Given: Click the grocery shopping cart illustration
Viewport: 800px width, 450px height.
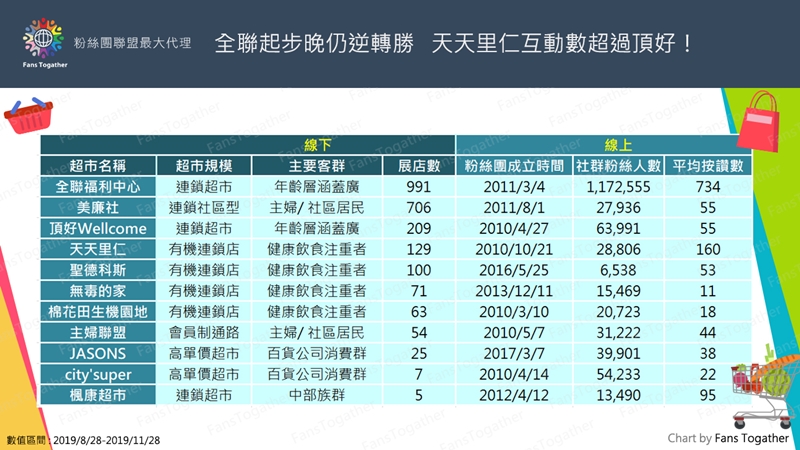Looking at the screenshot, I should coord(764,387).
